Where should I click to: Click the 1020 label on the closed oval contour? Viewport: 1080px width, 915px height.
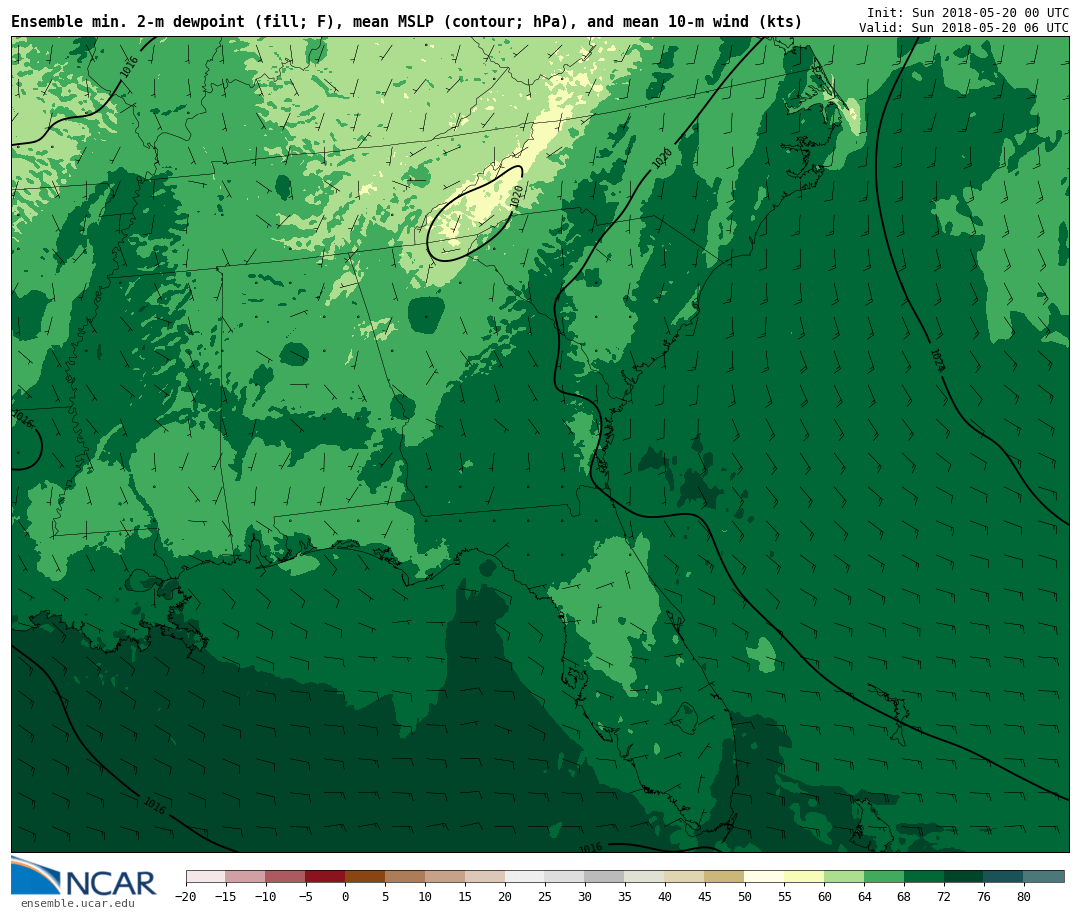[517, 196]
